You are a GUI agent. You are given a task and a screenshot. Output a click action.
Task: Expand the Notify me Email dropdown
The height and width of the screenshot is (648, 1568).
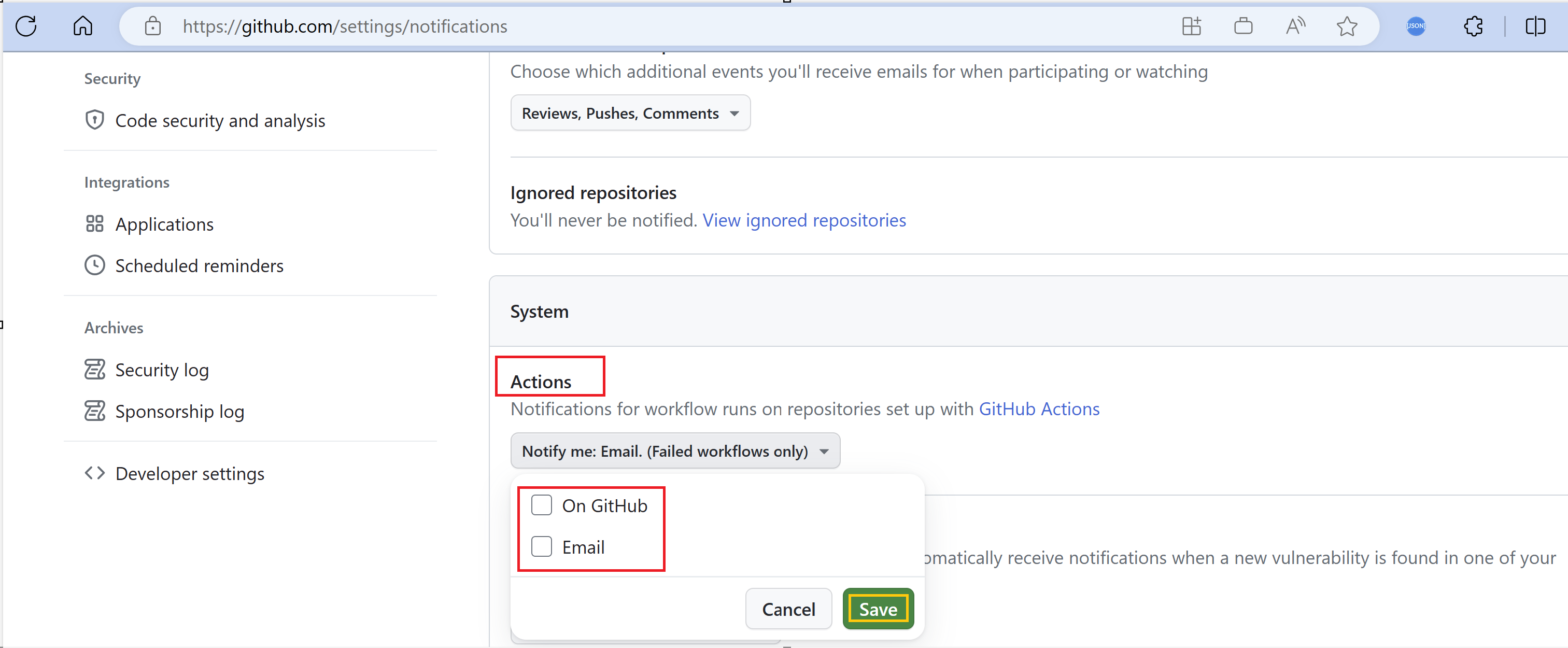point(674,450)
